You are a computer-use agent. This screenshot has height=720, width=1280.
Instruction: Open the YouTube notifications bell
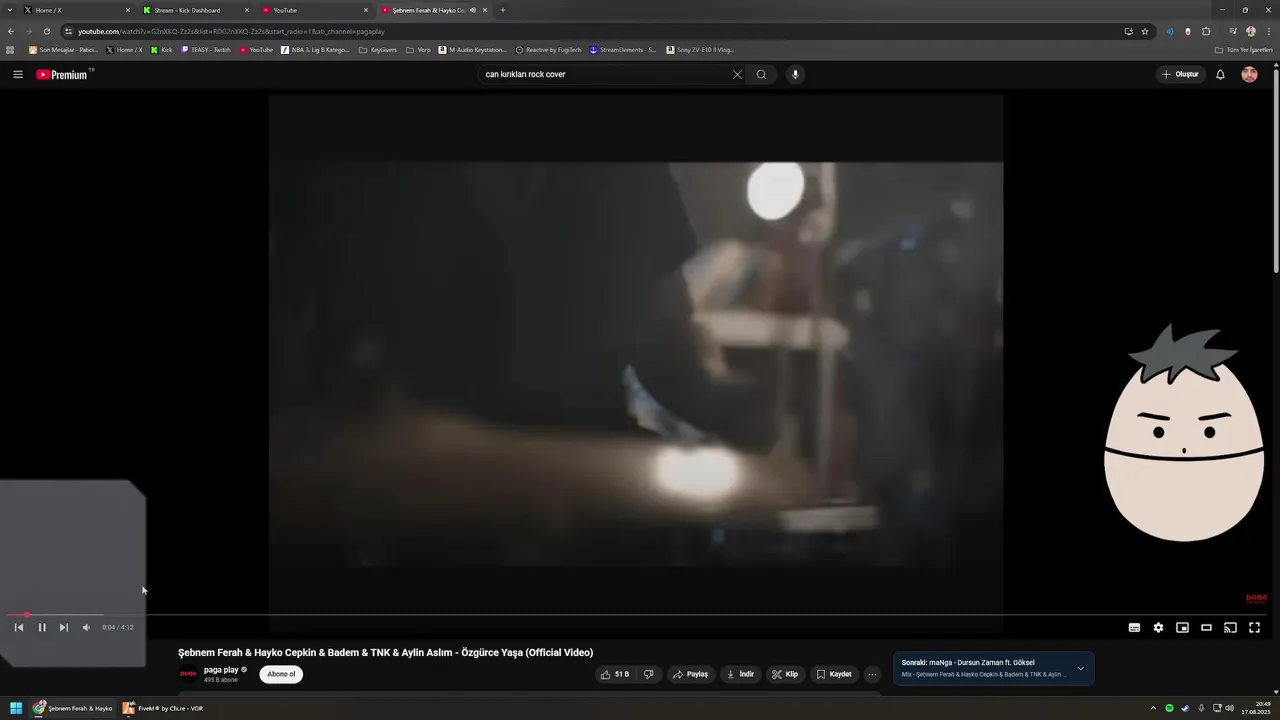coord(1220,74)
